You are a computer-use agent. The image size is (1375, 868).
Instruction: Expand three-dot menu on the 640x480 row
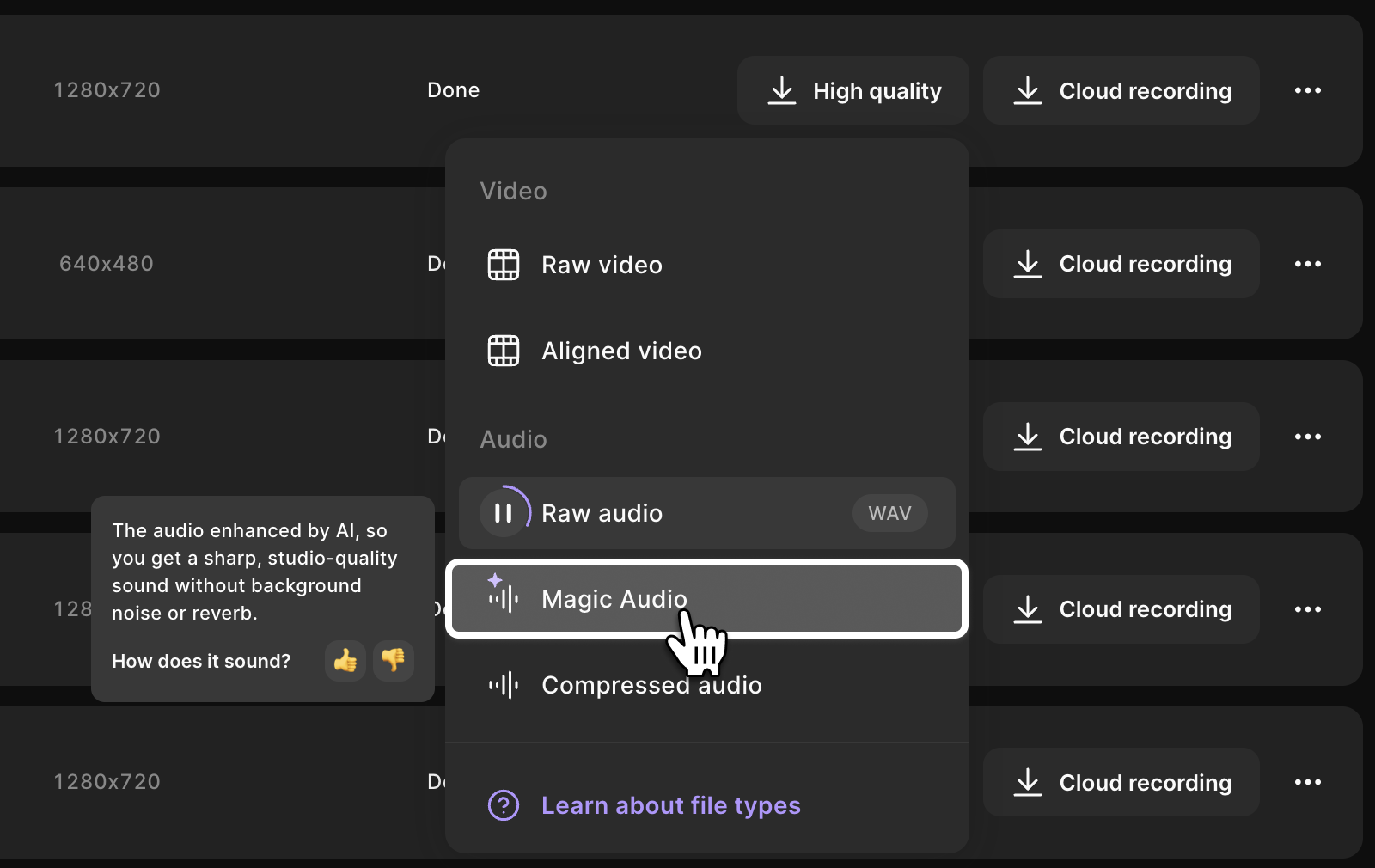tap(1307, 264)
